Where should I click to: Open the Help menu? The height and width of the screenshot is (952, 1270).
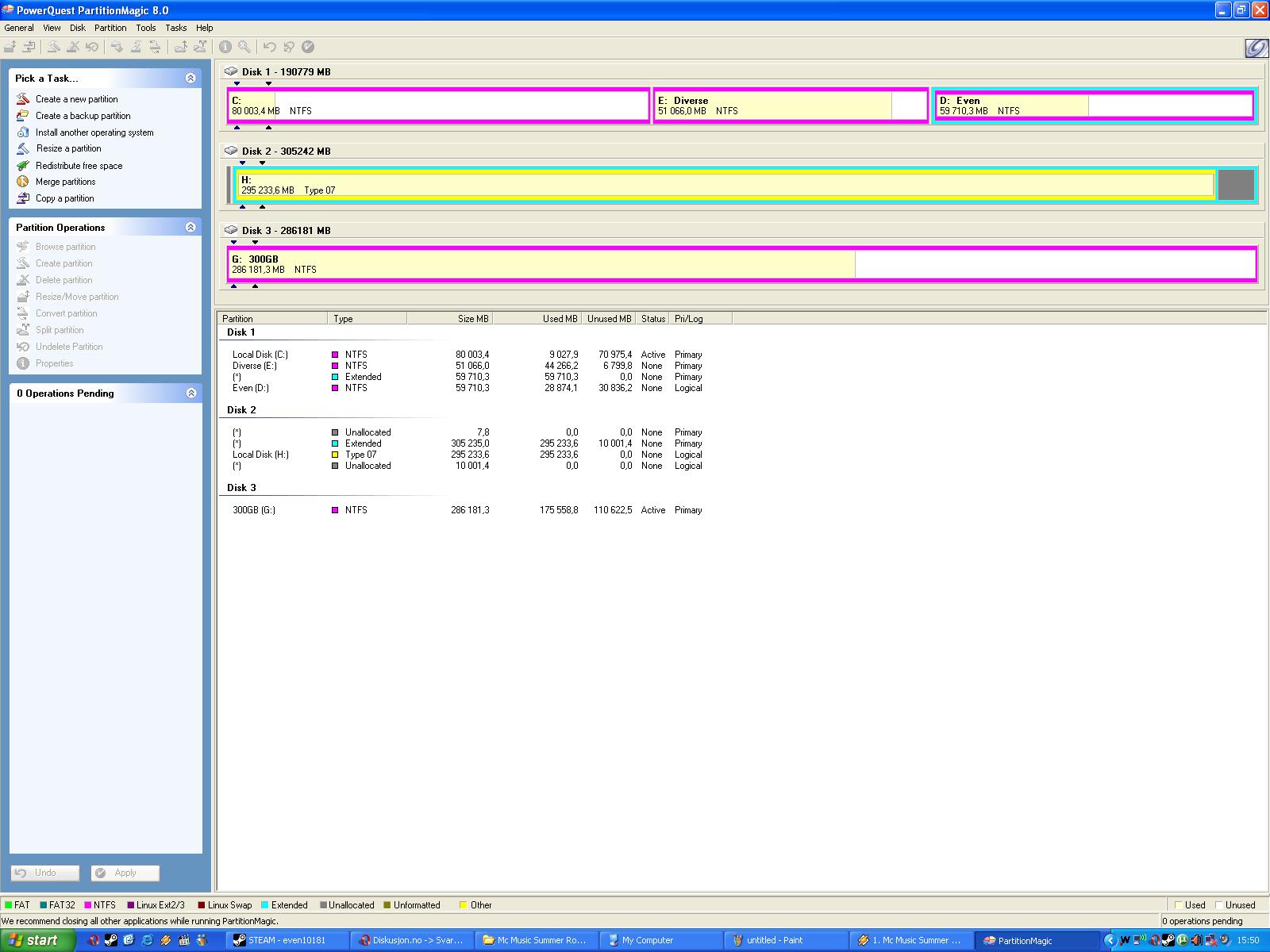pyautogui.click(x=205, y=28)
